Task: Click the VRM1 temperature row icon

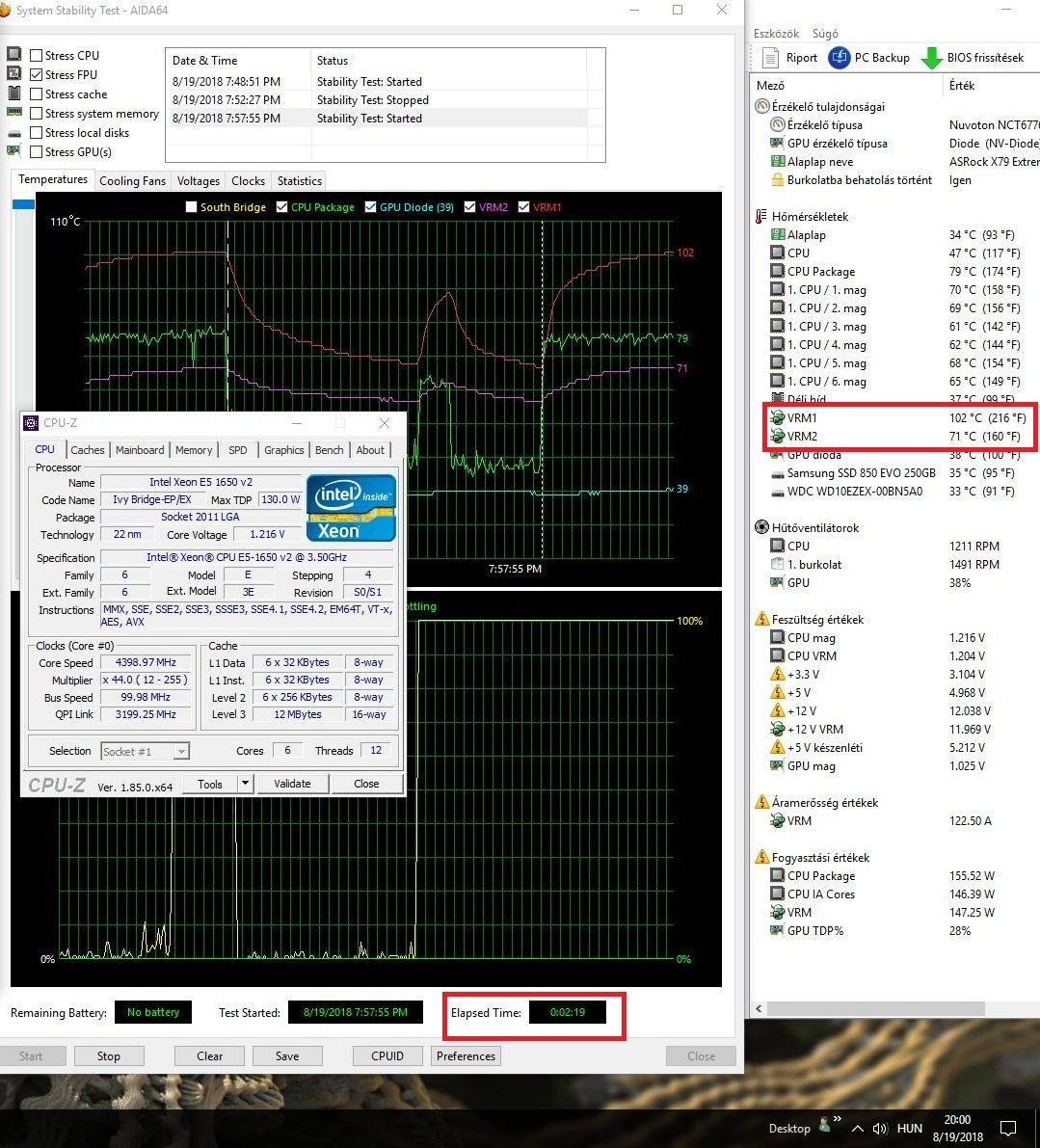Action: pos(777,417)
